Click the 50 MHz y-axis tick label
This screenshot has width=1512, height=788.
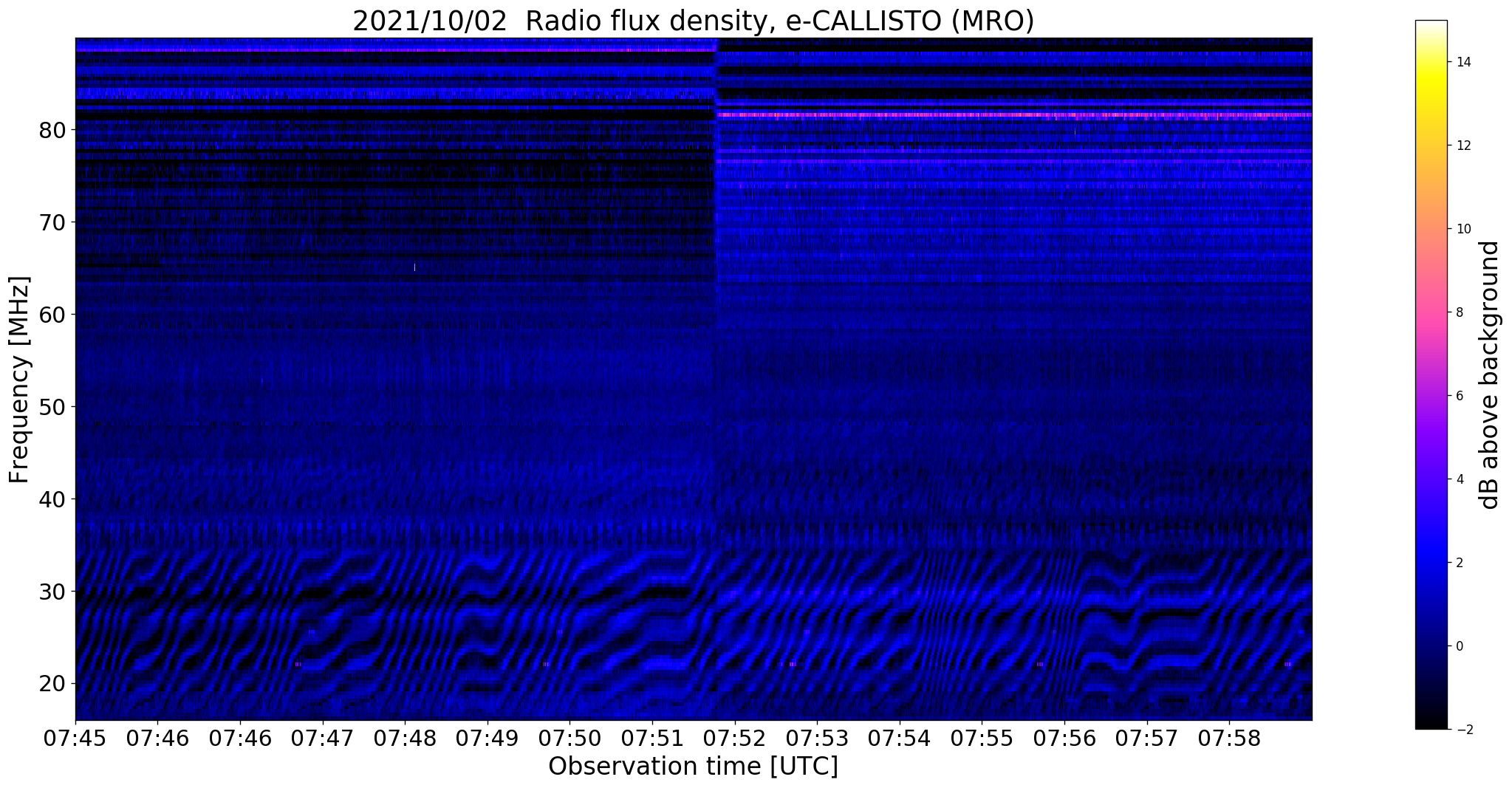coord(52,407)
